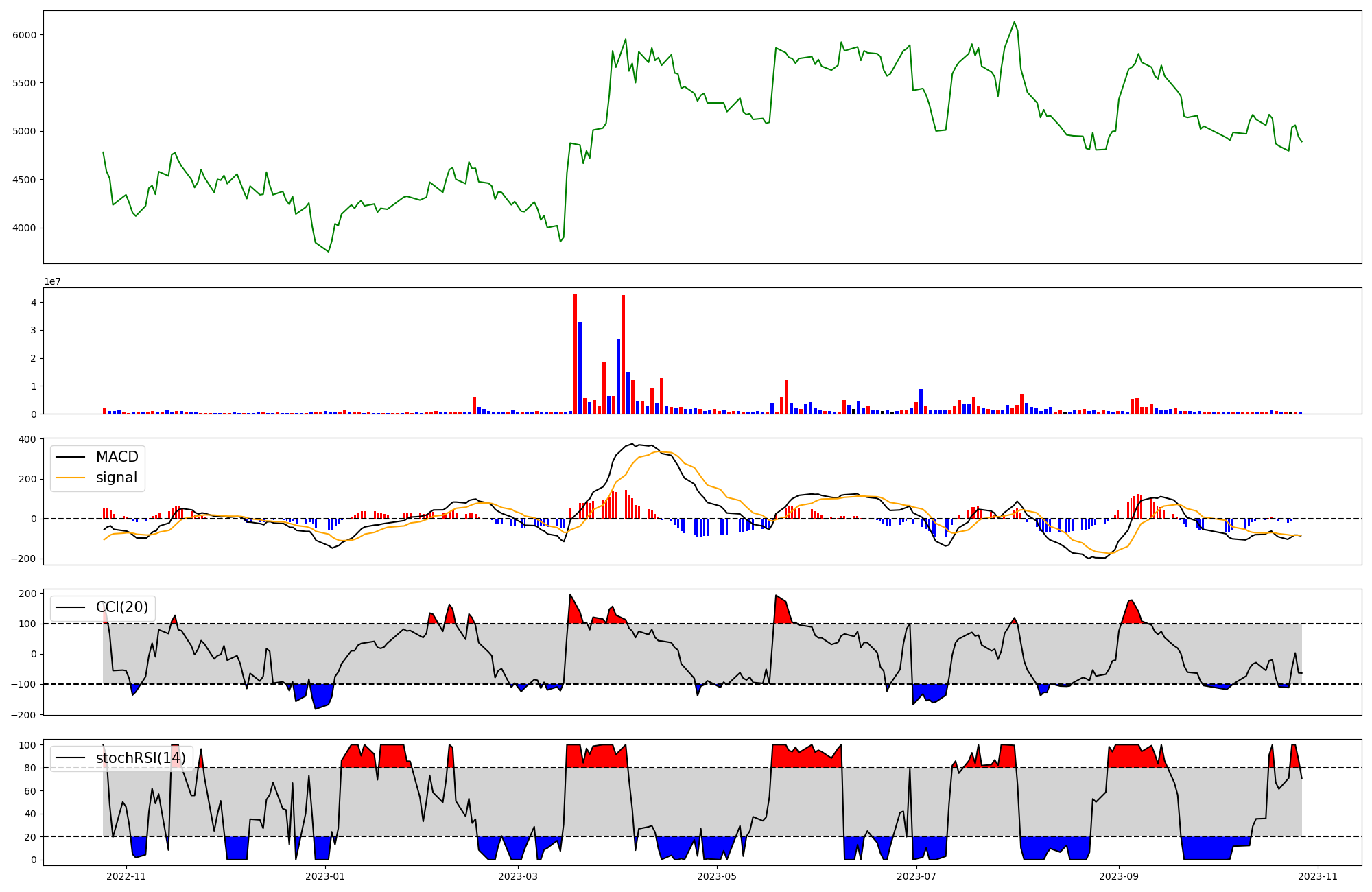Click the 2023-01 date tick label

point(324,876)
